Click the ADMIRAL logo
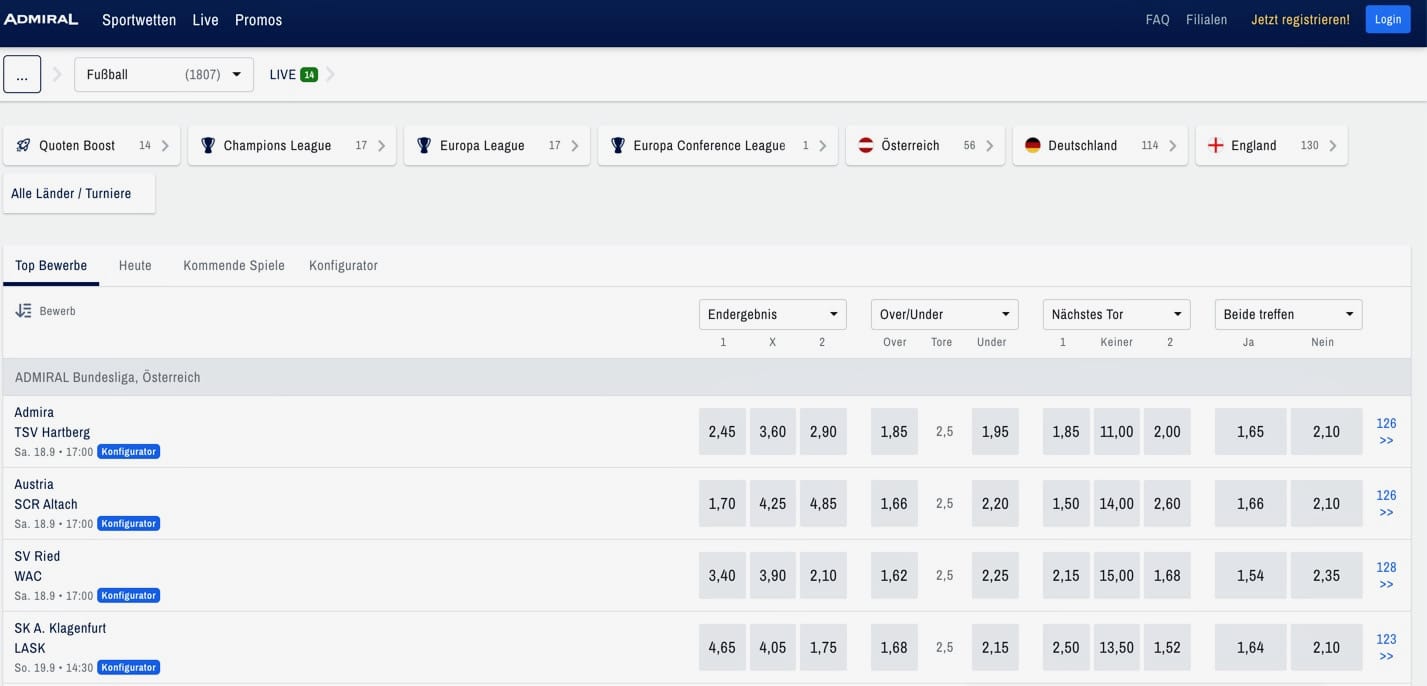Screen dimensions: 1427x686 coord(41,19)
